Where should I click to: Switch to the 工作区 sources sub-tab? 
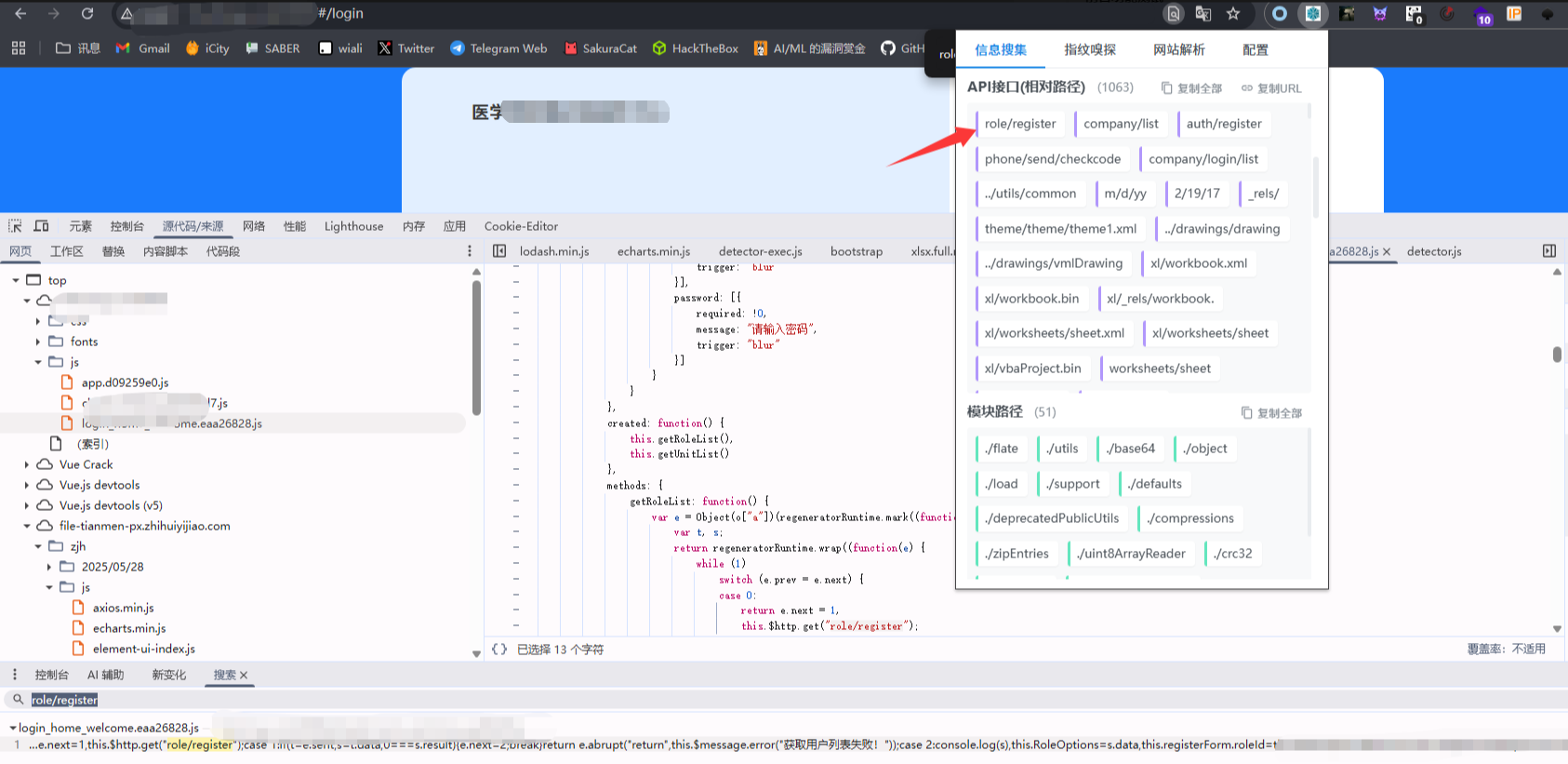(67, 251)
